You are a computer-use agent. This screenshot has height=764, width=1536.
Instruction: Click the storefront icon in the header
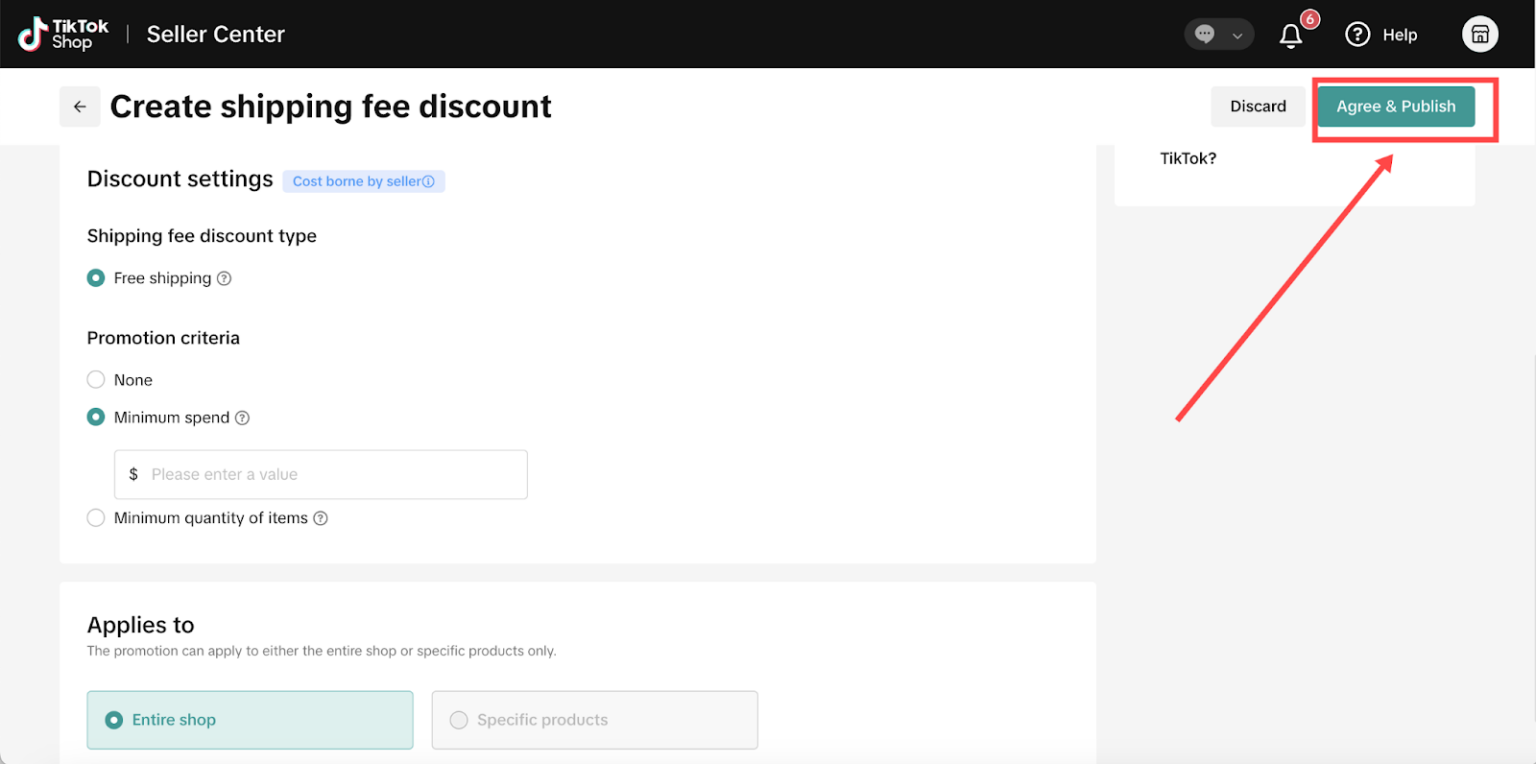coord(1480,33)
